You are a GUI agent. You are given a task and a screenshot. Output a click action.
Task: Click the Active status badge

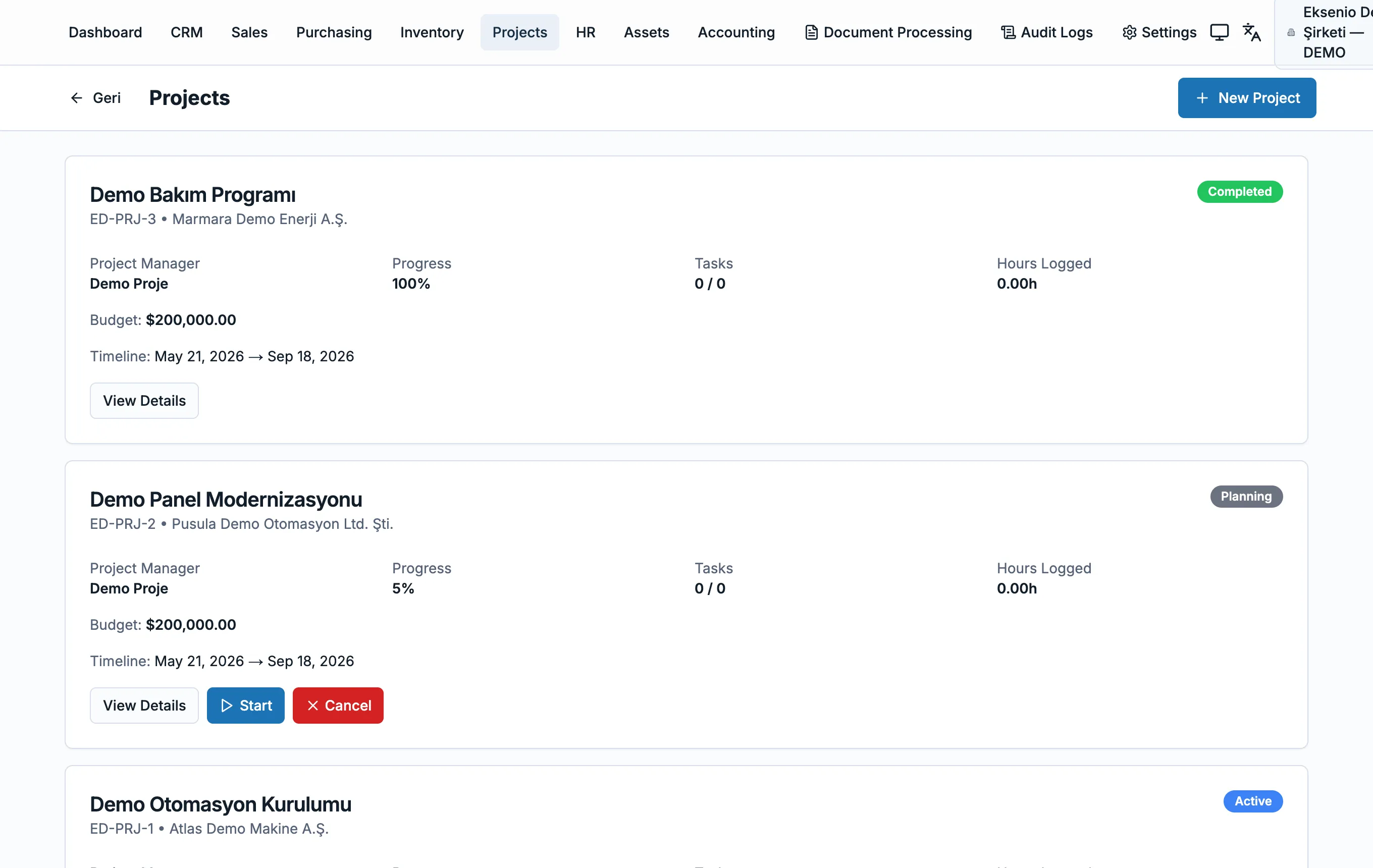click(x=1253, y=801)
